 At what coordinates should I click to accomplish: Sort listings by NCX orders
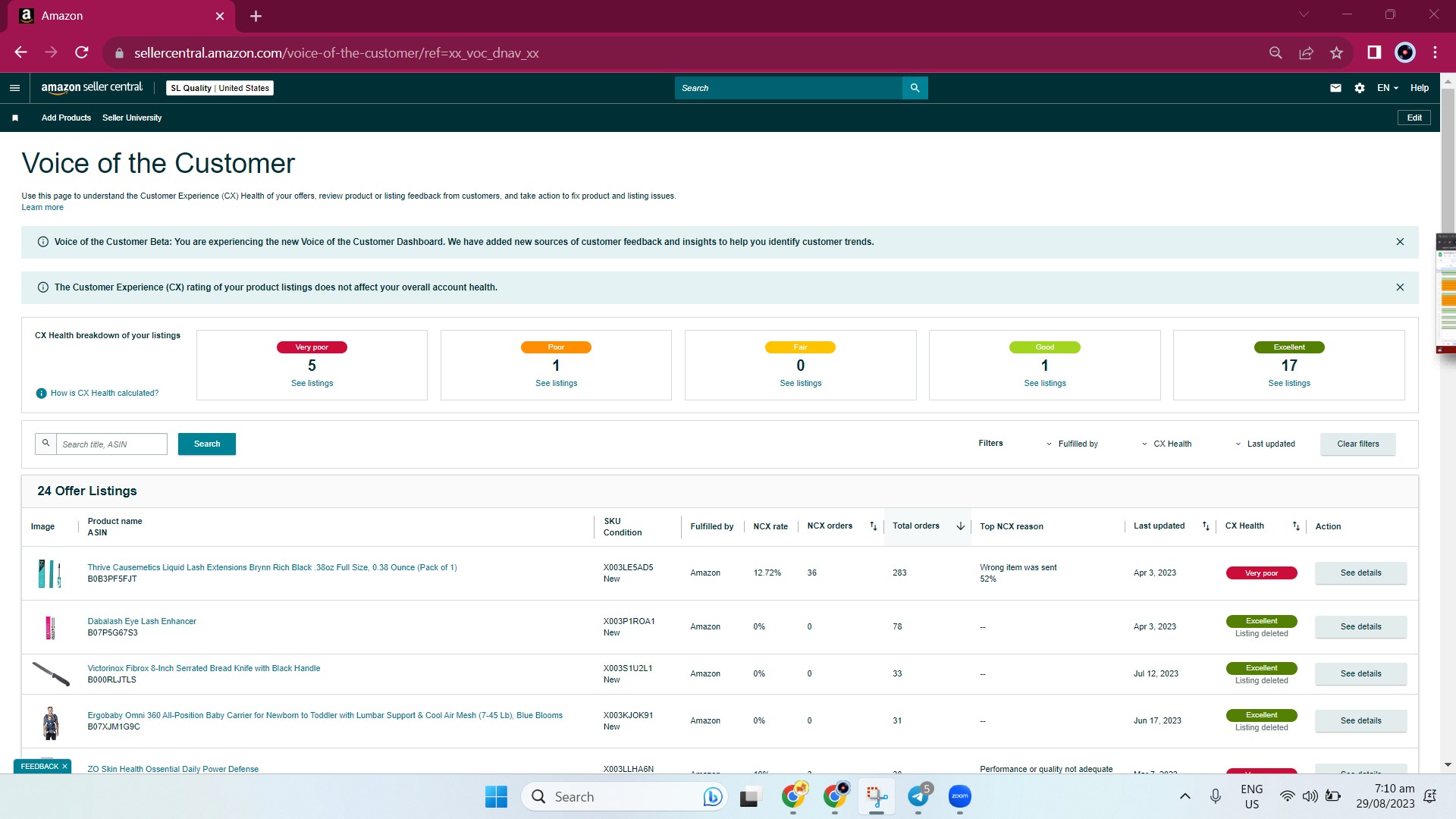point(873,526)
